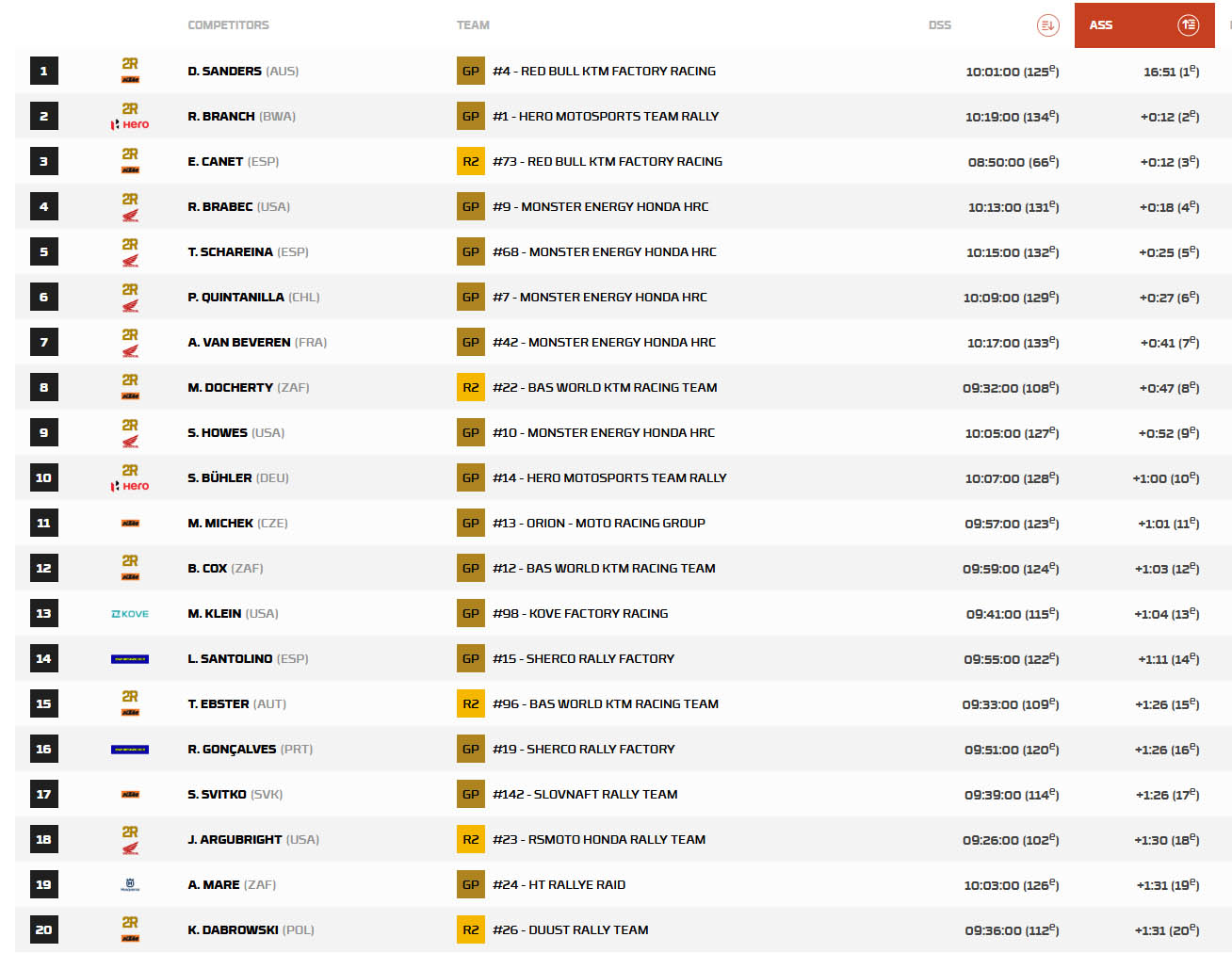Click DSS time 09:41:00 (115e)
The width and height of the screenshot is (1232, 953).
click(x=1013, y=613)
